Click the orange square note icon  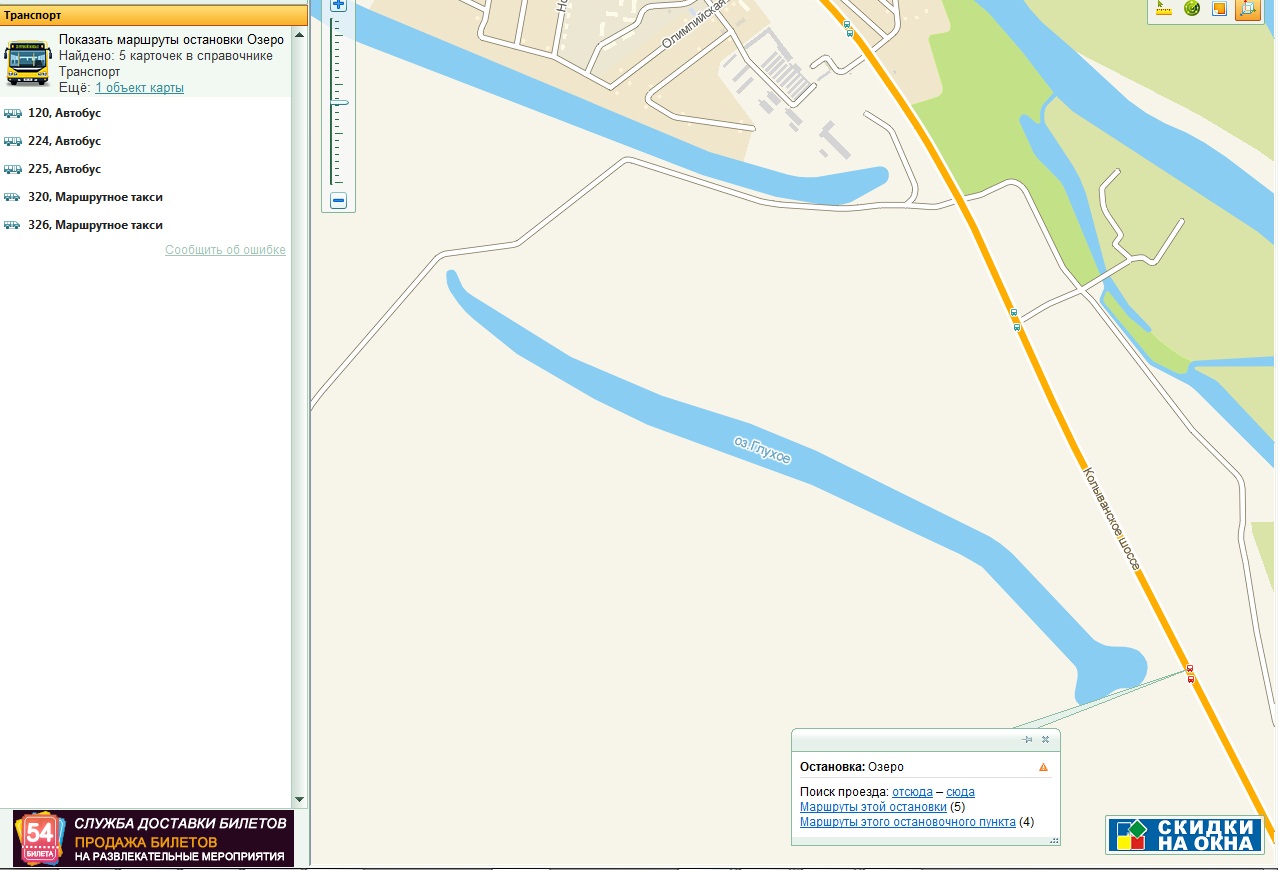[1219, 9]
